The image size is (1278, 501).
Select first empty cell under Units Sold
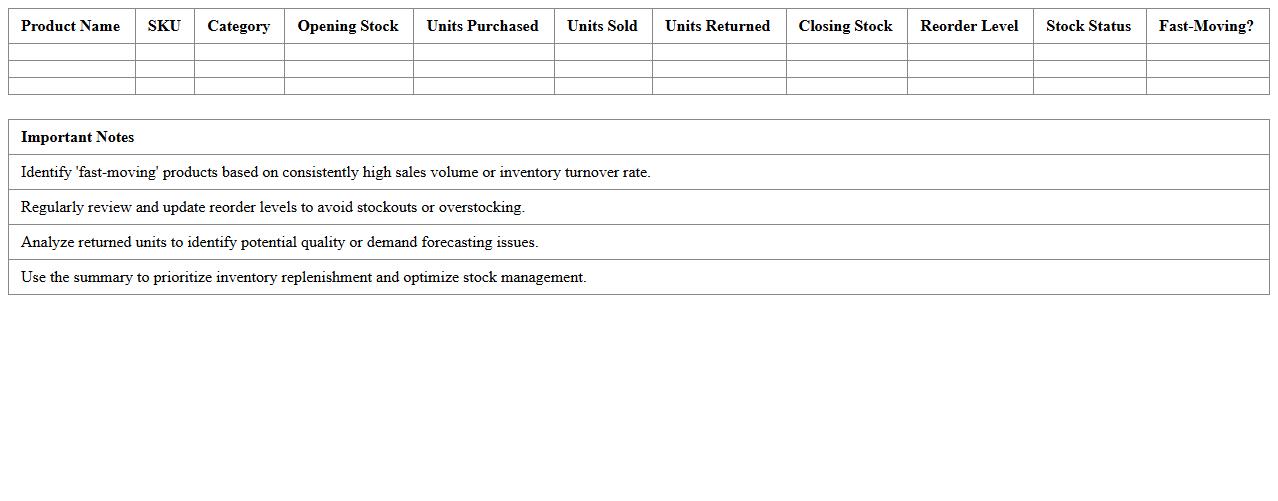[x=602, y=52]
